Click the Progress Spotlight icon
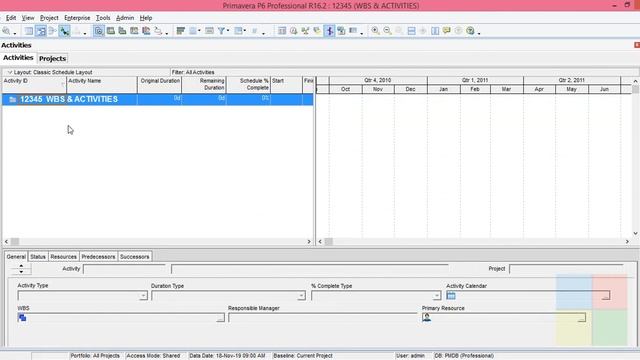This screenshot has width=640, height=360. pyautogui.click(x=317, y=31)
